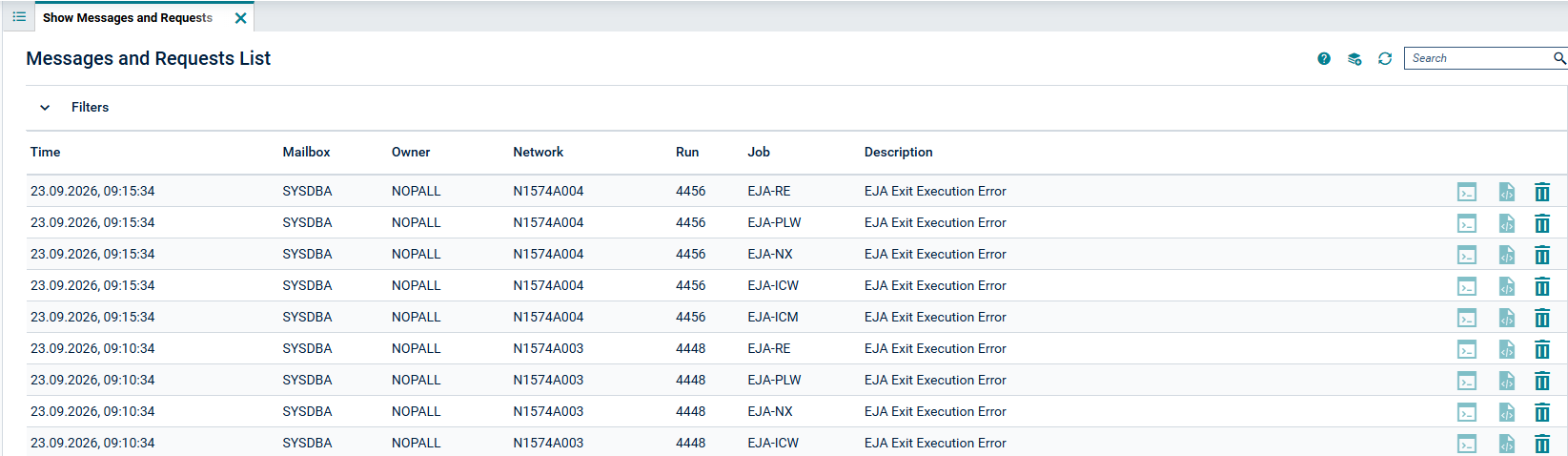The height and width of the screenshot is (456, 1568).
Task: Open document code icon for EJA-NX run 4456
Action: click(1506, 255)
